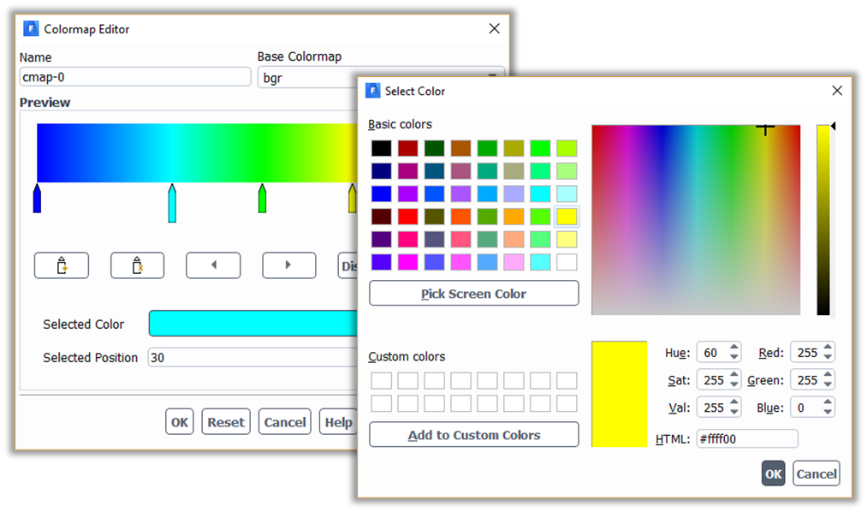Image resolution: width=867 pixels, height=512 pixels.
Task: Select the orange basic color swatch
Action: pos(514,216)
